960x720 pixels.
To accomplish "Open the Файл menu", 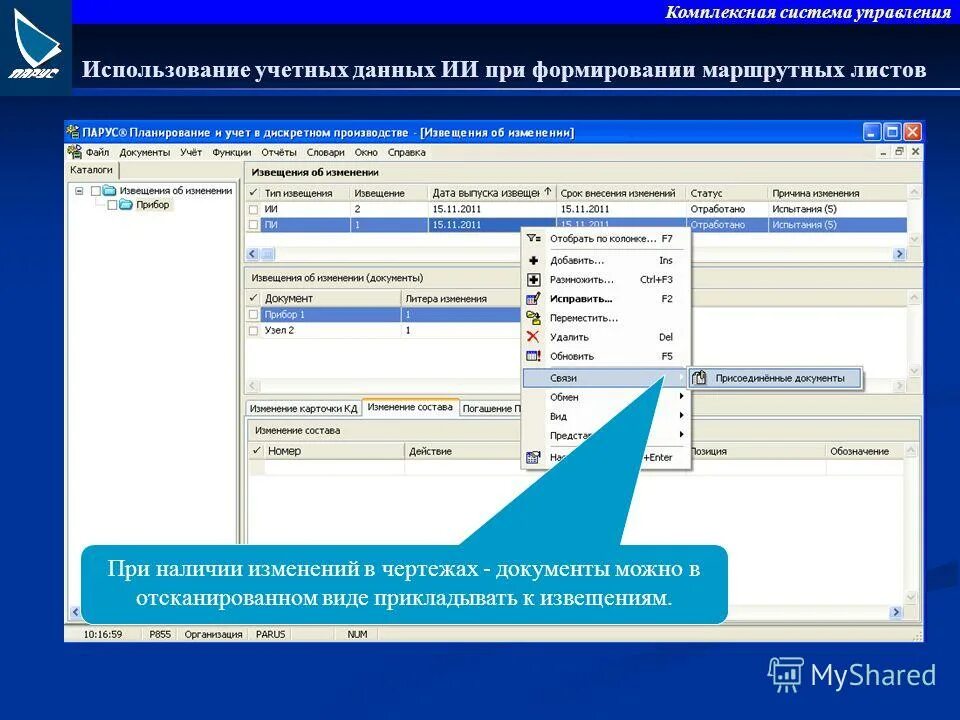I will (x=97, y=152).
